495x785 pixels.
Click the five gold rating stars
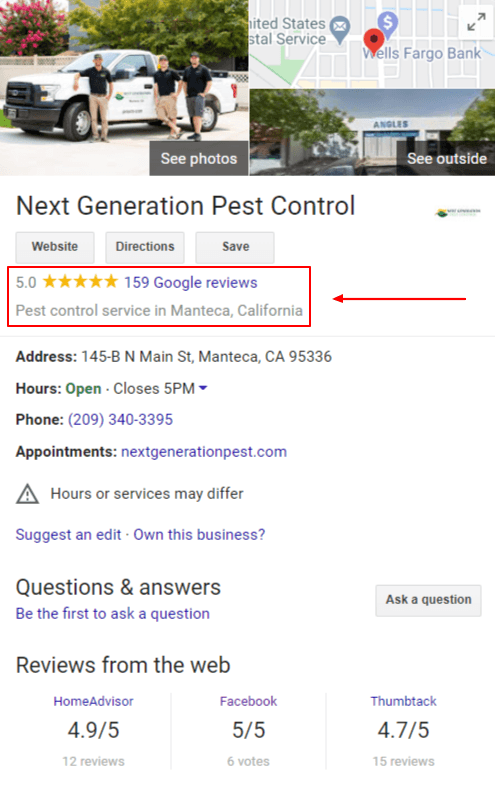[x=80, y=282]
